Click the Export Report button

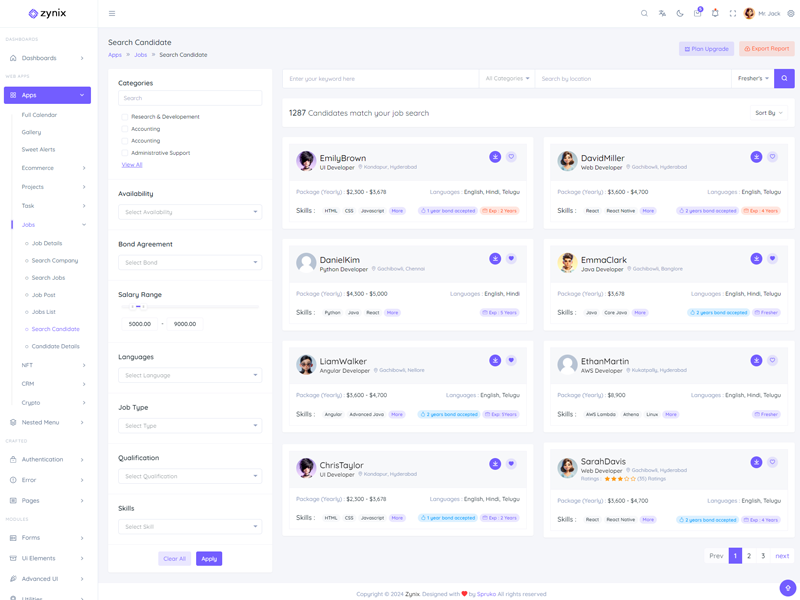(767, 48)
